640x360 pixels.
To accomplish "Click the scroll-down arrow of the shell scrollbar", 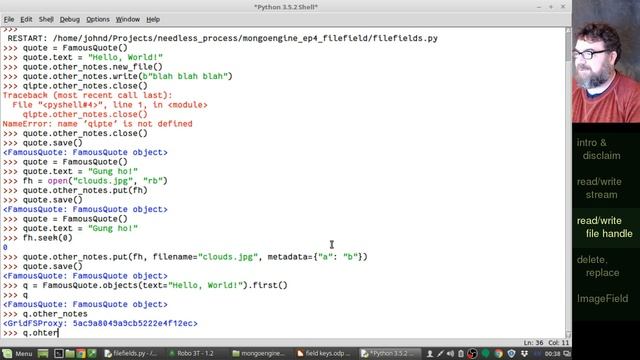I will pyautogui.click(x=568, y=334).
